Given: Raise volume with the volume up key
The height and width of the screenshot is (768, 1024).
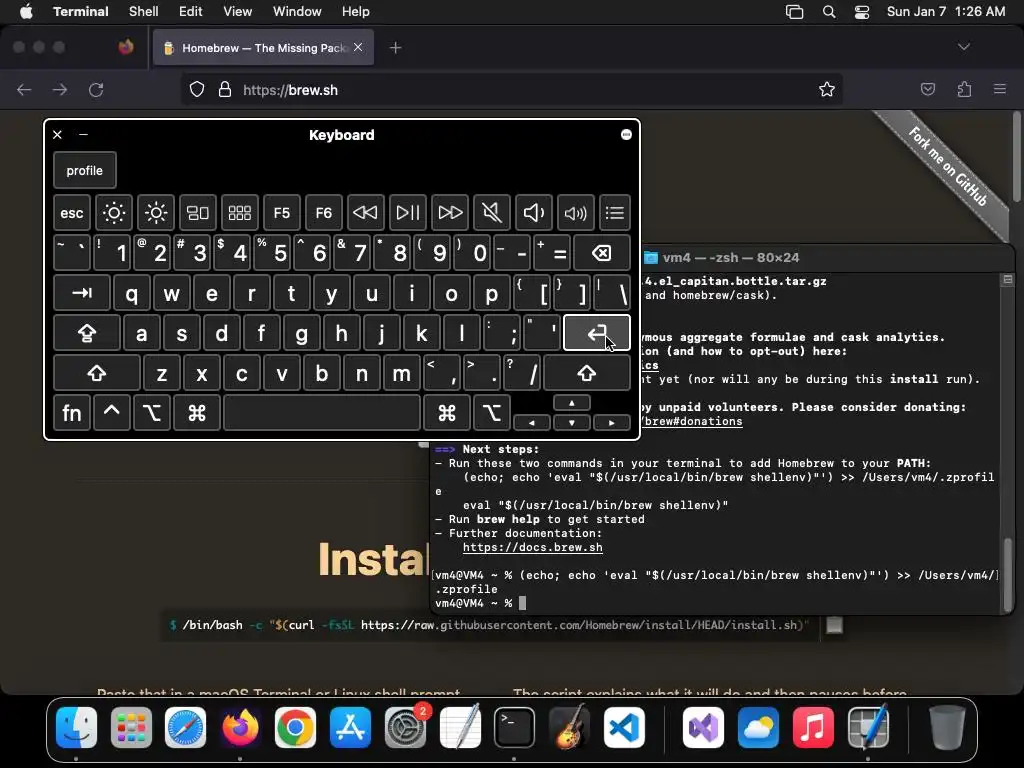Looking at the screenshot, I should (x=575, y=213).
